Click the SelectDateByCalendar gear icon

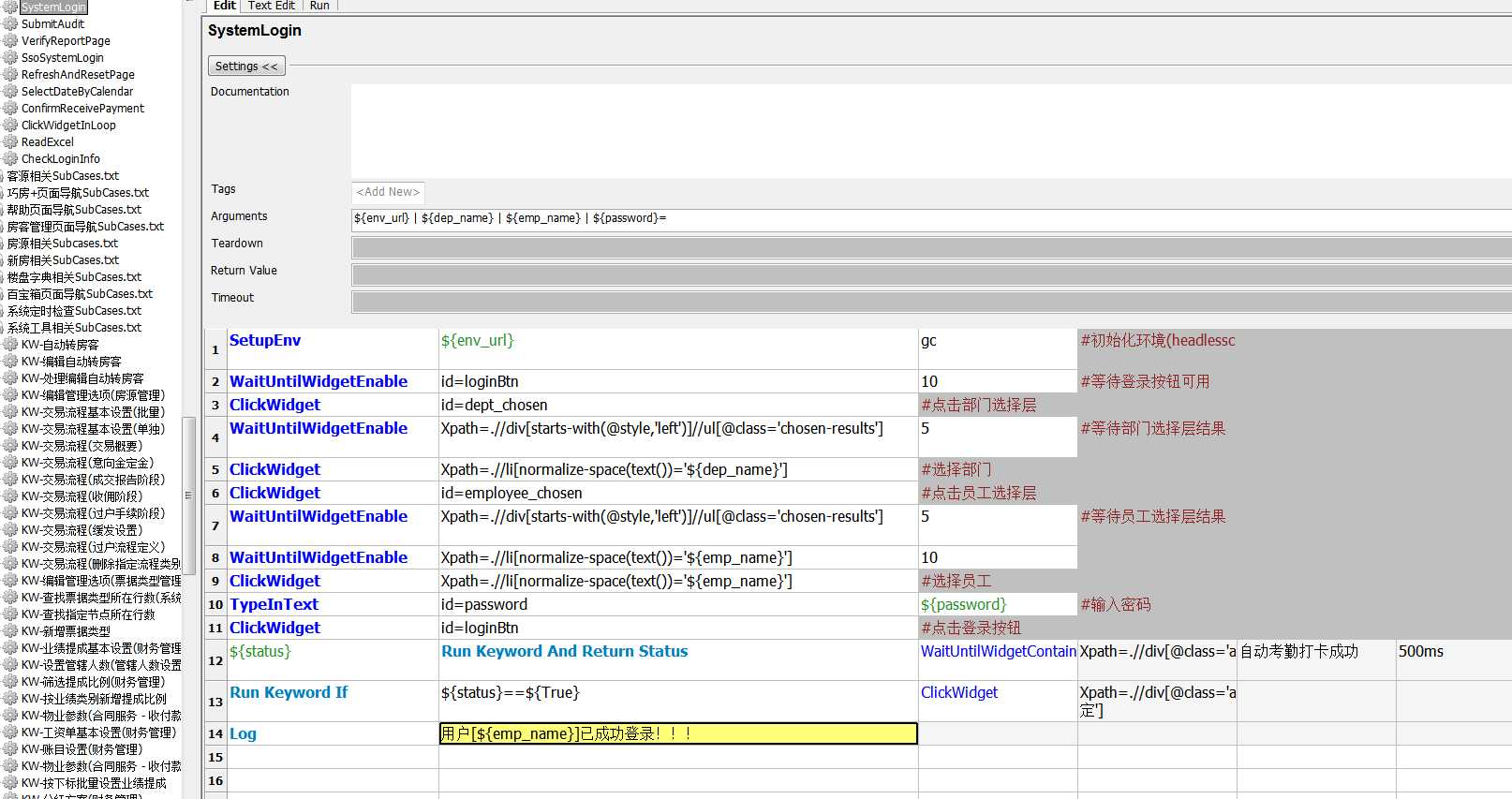[x=10, y=92]
